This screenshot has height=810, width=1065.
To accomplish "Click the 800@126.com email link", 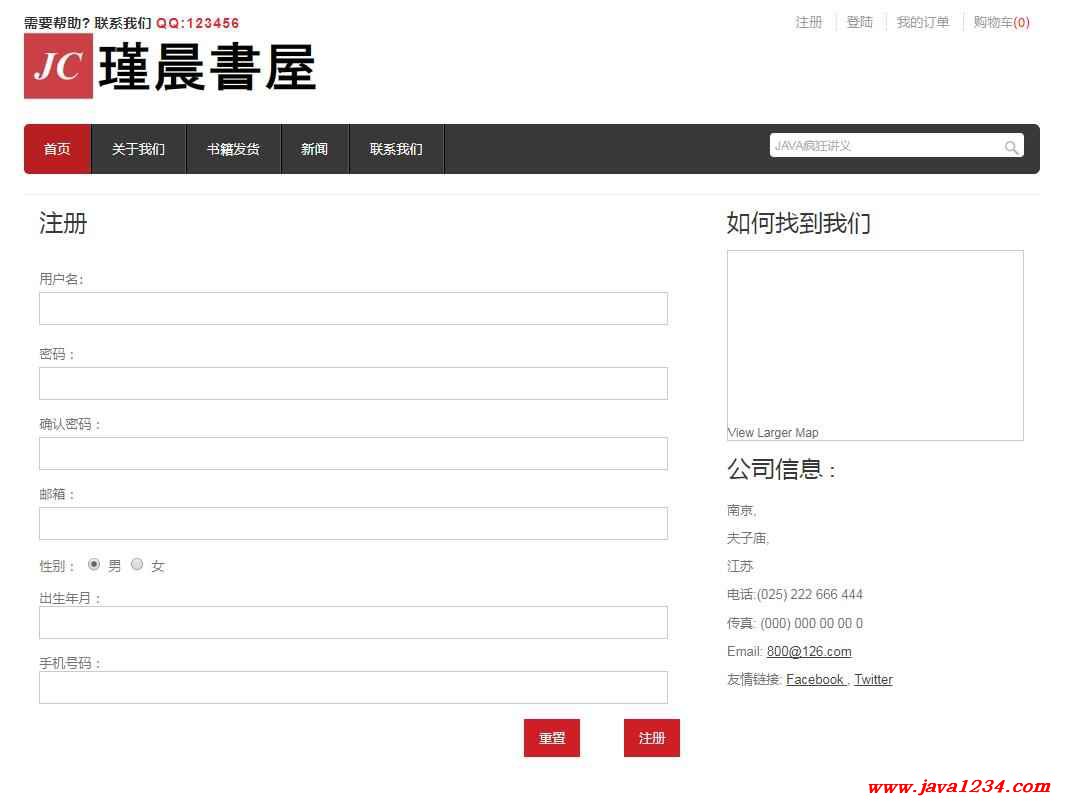I will [x=809, y=651].
